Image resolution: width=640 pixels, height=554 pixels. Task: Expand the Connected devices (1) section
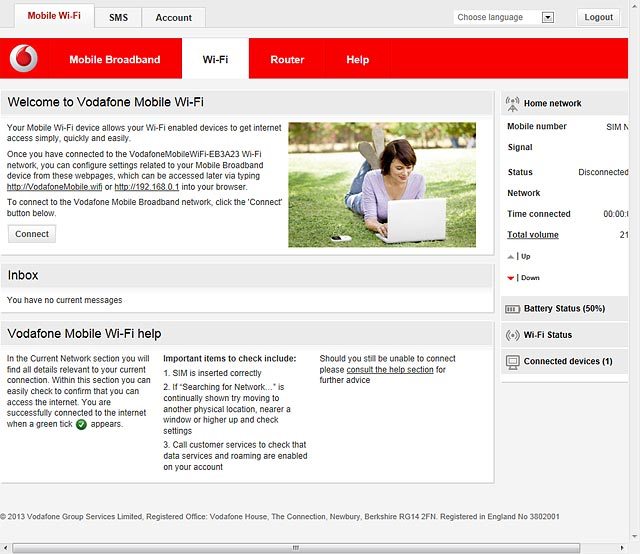[564, 362]
